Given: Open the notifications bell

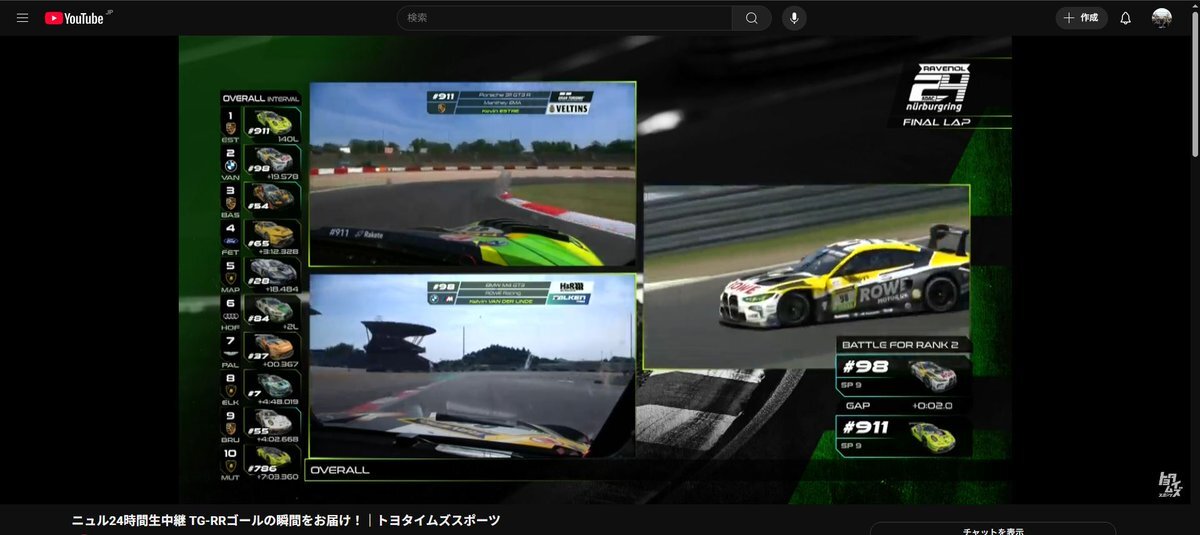Looking at the screenshot, I should [1126, 18].
